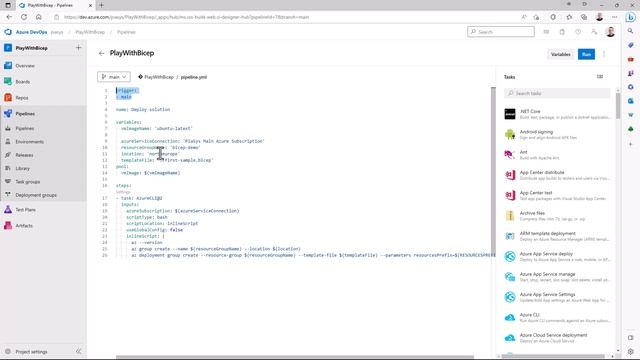Image resolution: width=640 pixels, height=360 pixels.
Task: Select the Azure App Service deploy task
Action: [557, 256]
